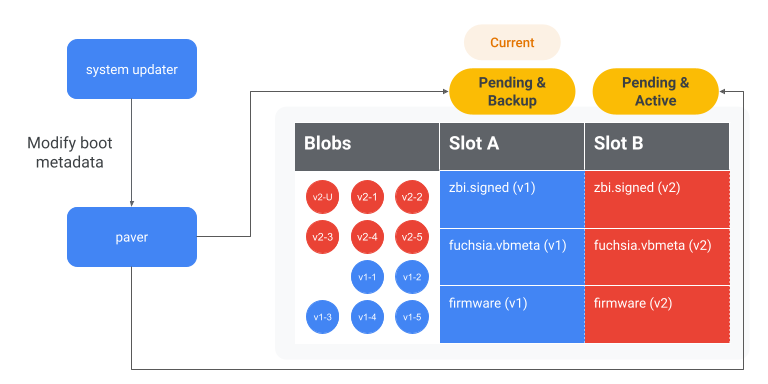Select the v2-1 blob circle
Screen dimensions: 768x384
tap(367, 197)
